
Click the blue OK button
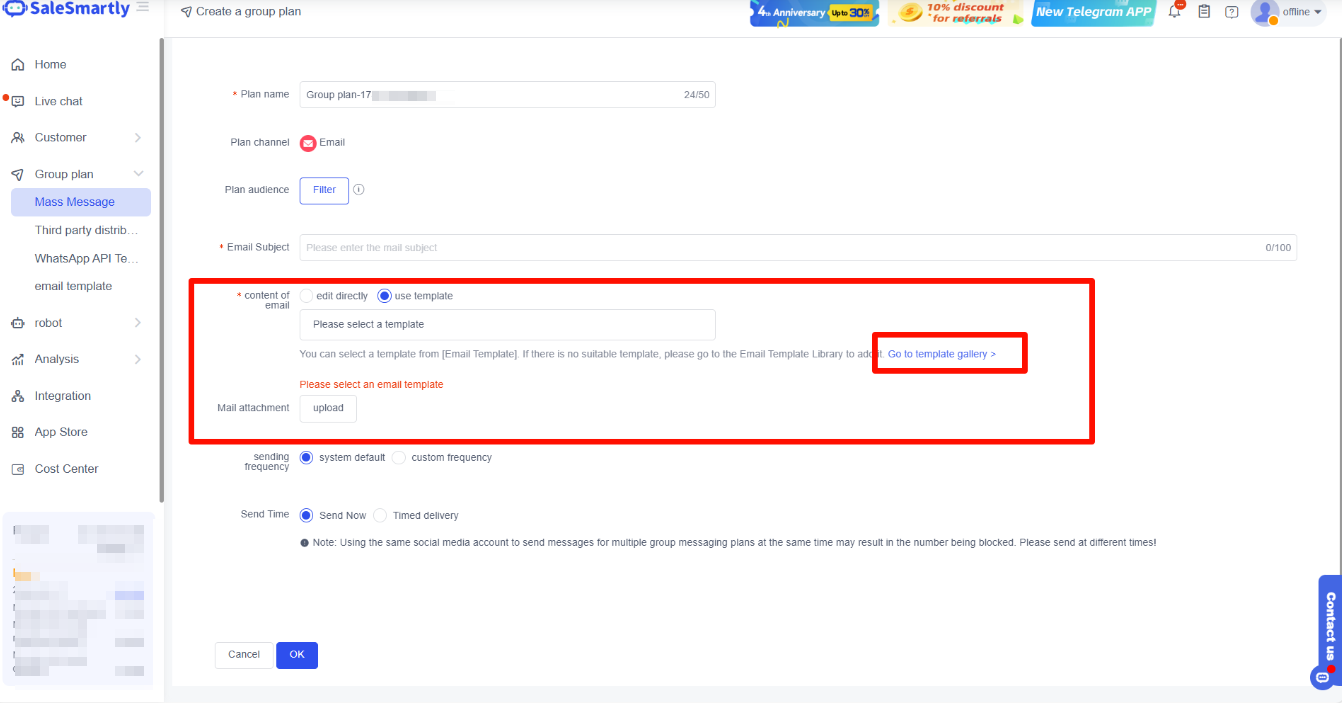click(297, 655)
